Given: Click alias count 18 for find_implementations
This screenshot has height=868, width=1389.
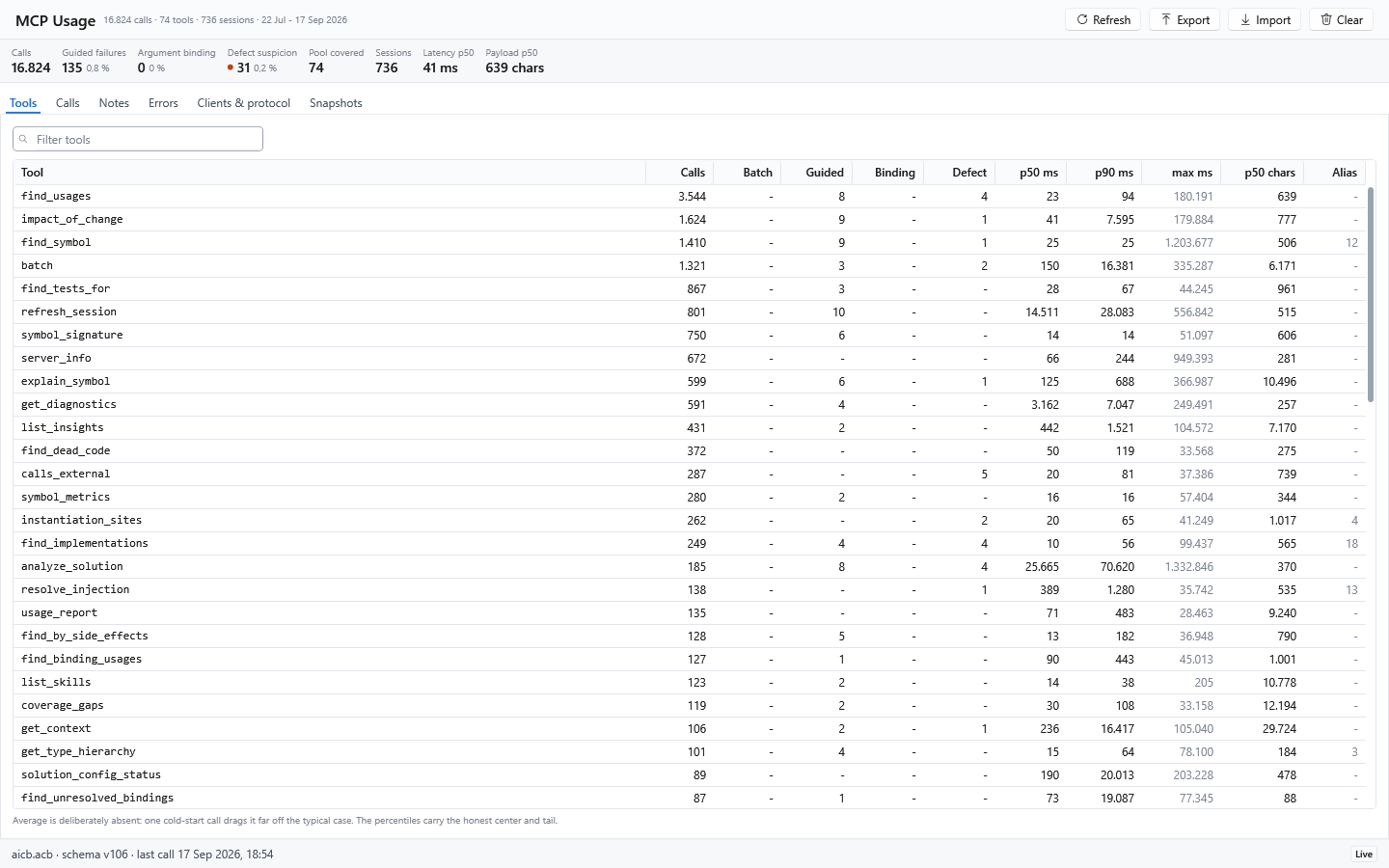Looking at the screenshot, I should point(1351,543).
